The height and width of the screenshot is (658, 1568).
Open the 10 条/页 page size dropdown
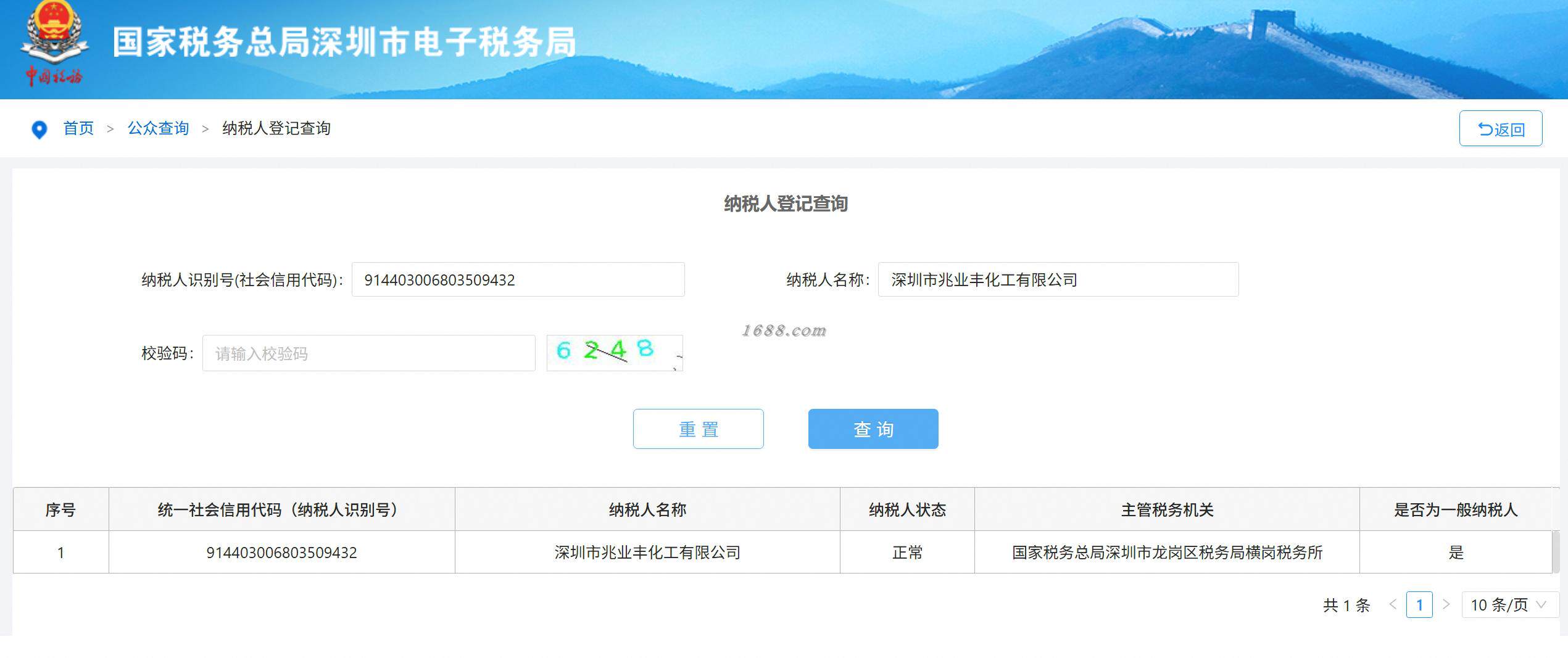pos(1509,605)
